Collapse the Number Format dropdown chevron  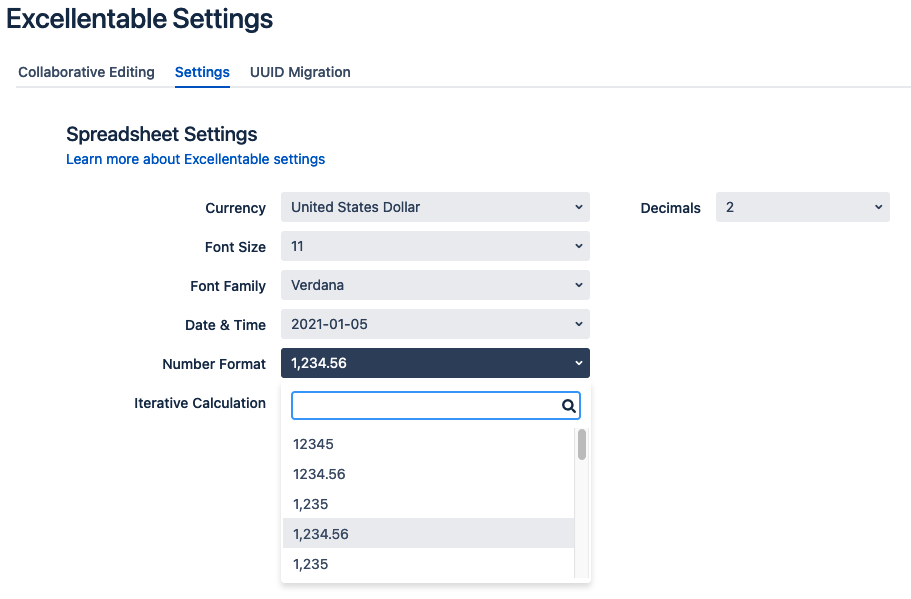(579, 363)
